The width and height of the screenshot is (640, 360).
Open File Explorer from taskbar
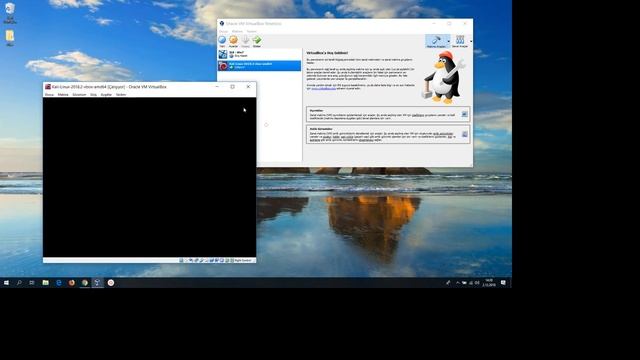pyautogui.click(x=46, y=282)
